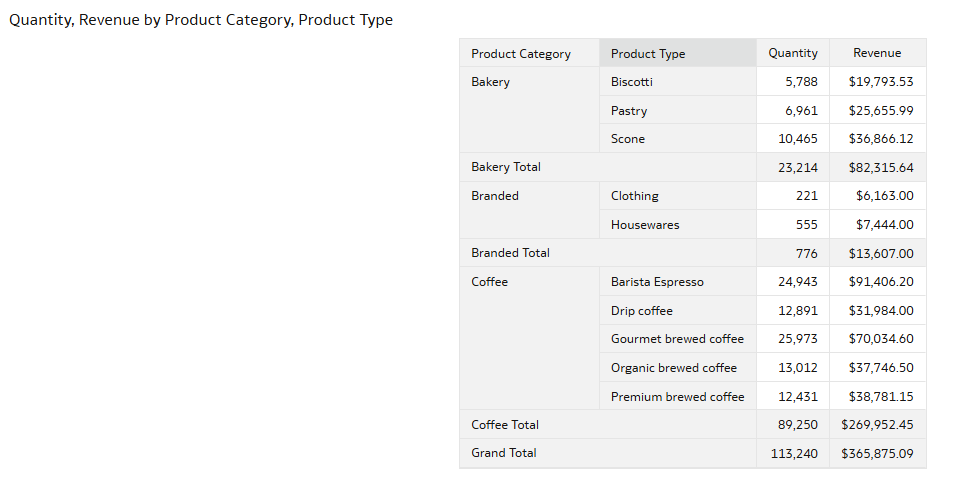Click the Organic brewed coffee cell
This screenshot has height=488, width=955.
pos(674,368)
